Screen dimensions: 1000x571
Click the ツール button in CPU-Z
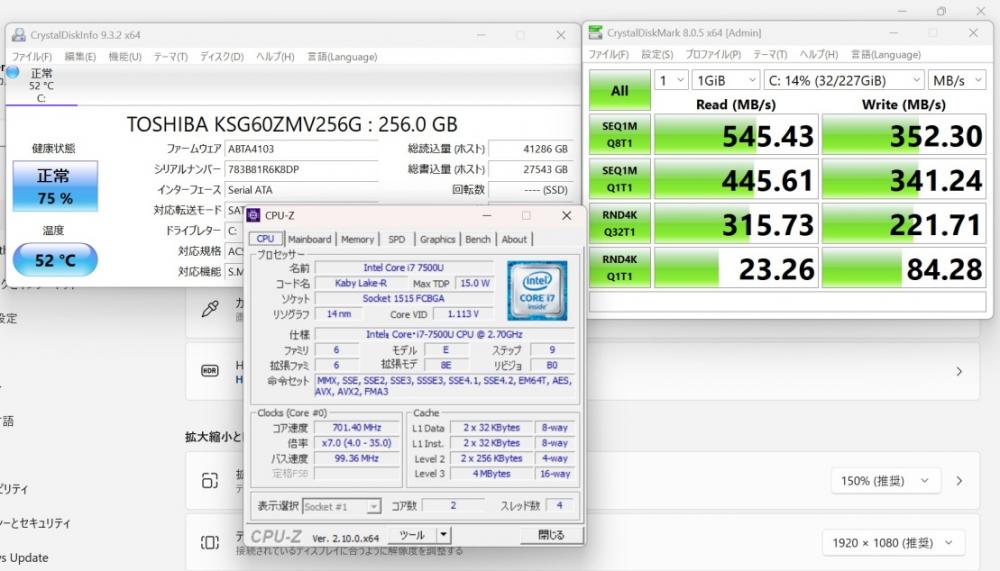(x=412, y=535)
